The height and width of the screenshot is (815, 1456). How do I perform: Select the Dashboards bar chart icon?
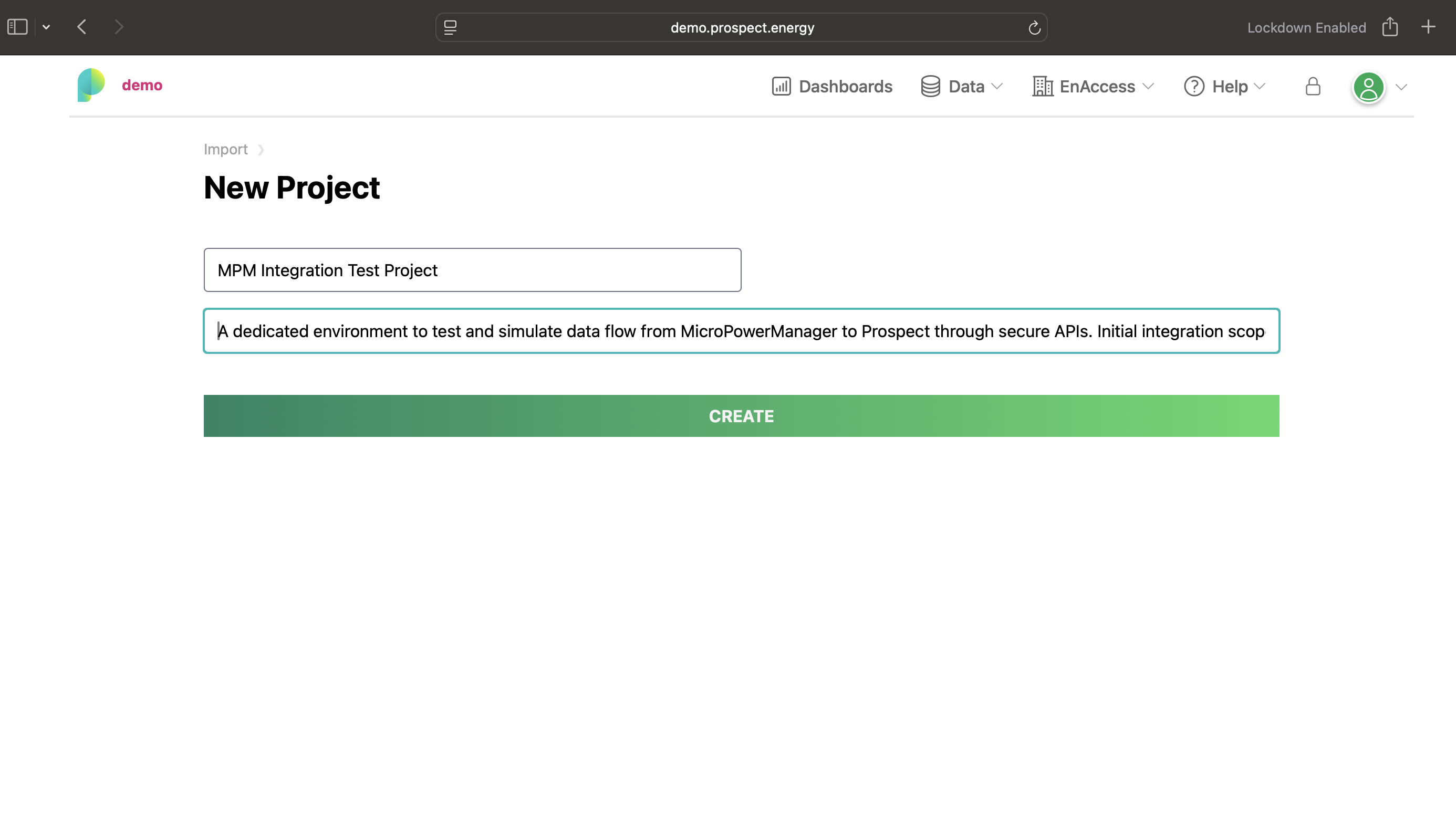[x=782, y=86]
